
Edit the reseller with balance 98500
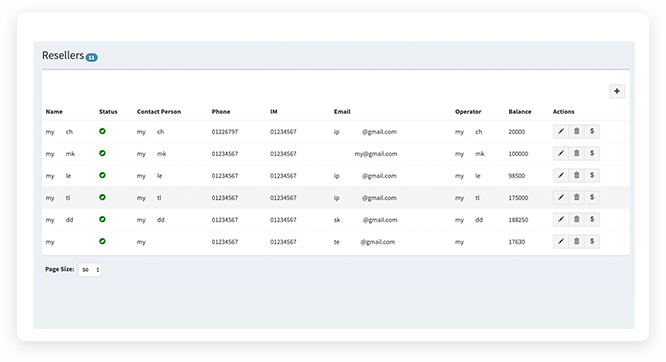click(x=561, y=175)
